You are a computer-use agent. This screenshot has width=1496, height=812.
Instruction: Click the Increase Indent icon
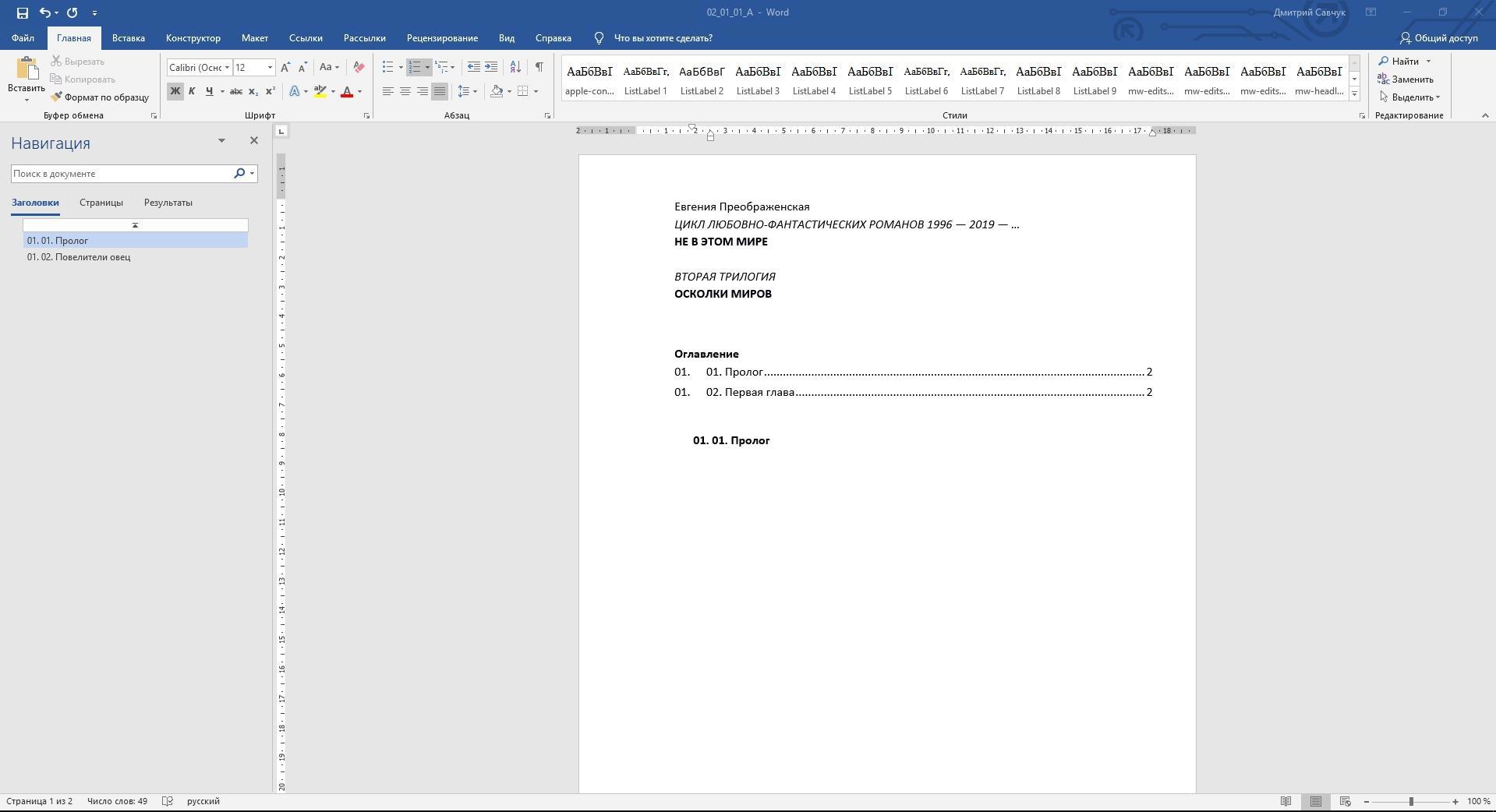491,67
